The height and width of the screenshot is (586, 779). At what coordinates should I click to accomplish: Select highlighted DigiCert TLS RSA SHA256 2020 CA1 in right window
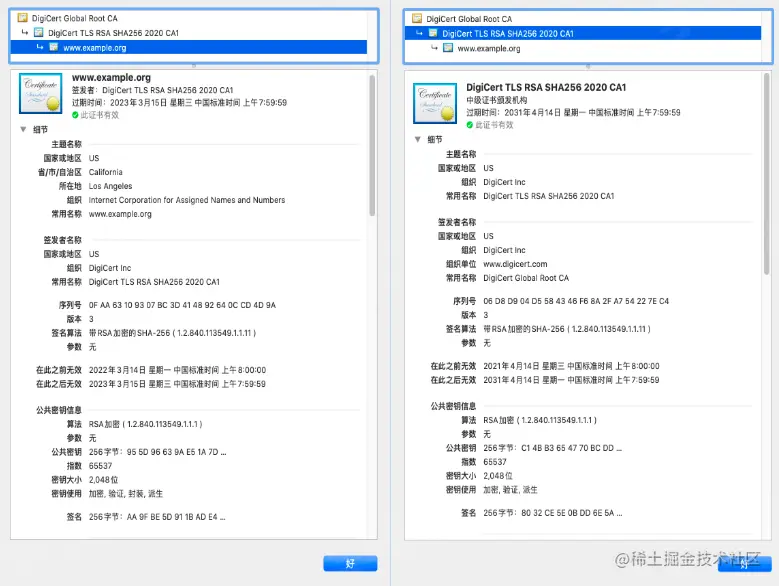pyautogui.click(x=583, y=33)
